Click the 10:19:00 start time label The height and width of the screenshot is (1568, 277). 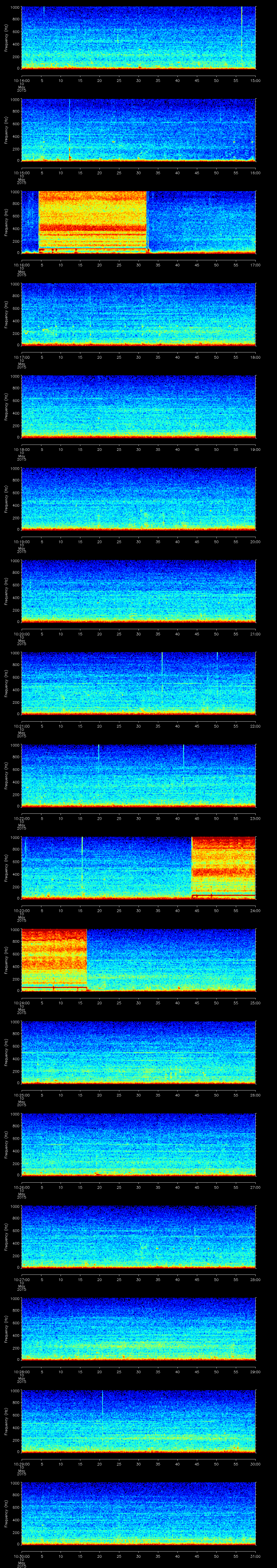click(x=21, y=542)
